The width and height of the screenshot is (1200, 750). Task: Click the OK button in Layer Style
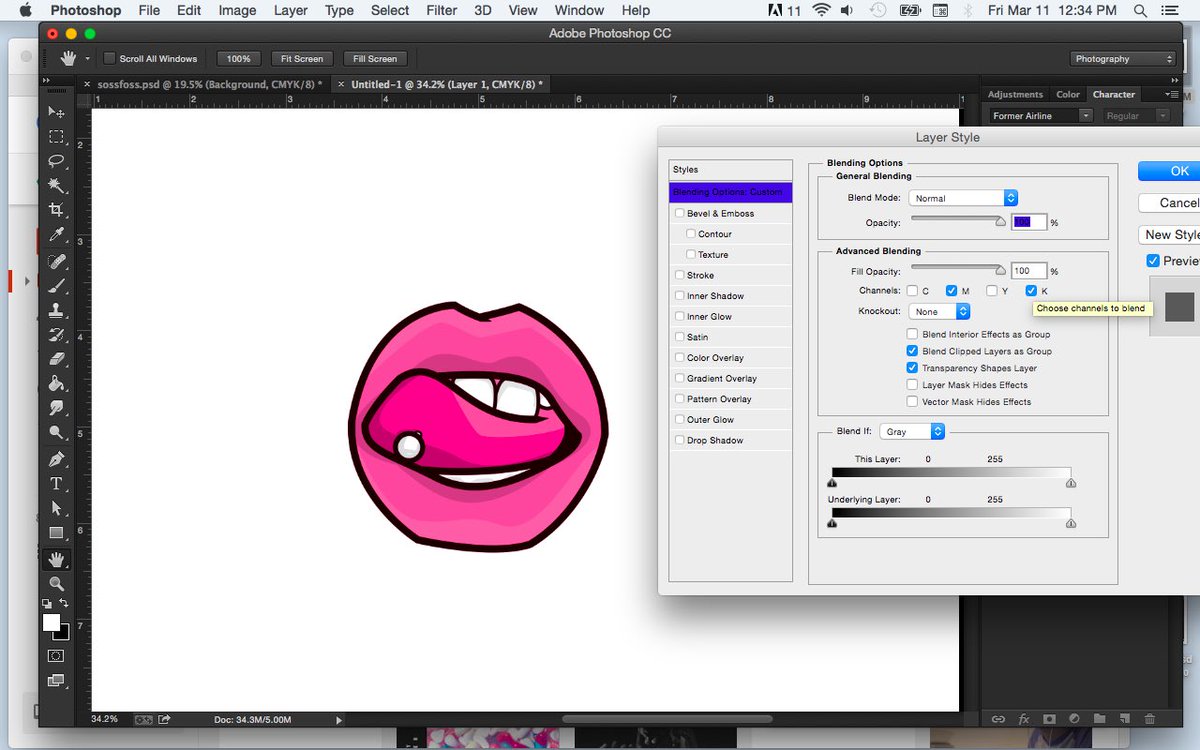point(1169,171)
